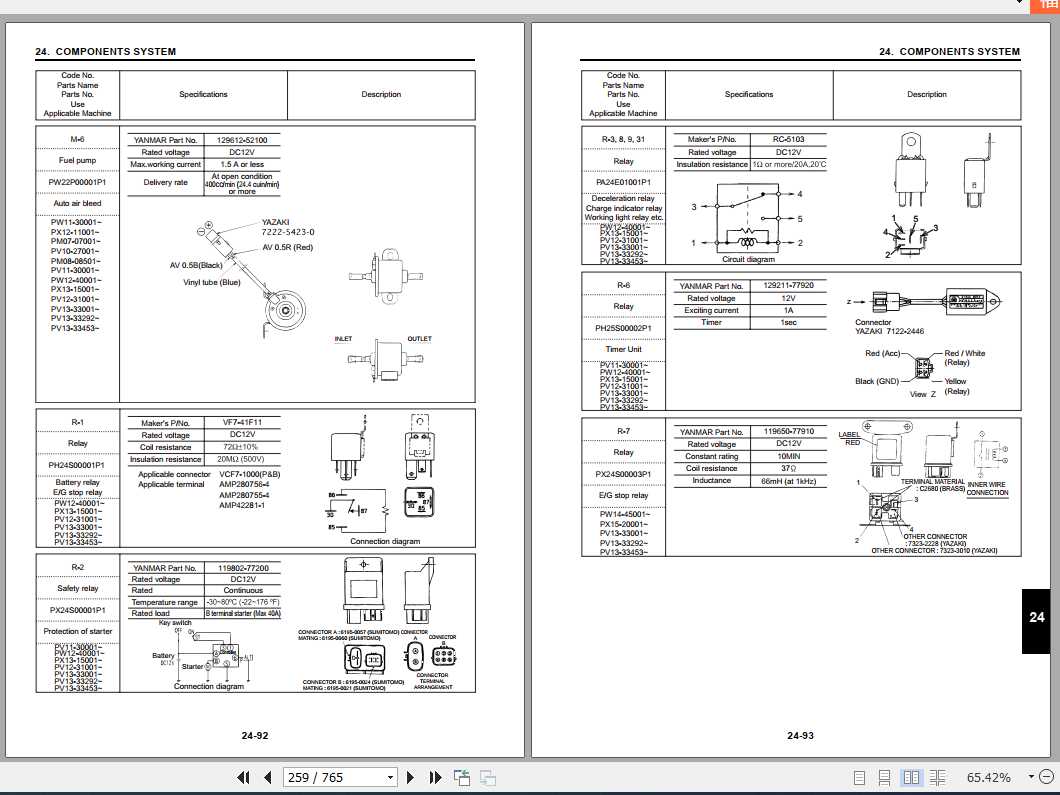This screenshot has width=1060, height=795.
Task: Select YANMAR part number 119802-77200
Action: pos(243,568)
